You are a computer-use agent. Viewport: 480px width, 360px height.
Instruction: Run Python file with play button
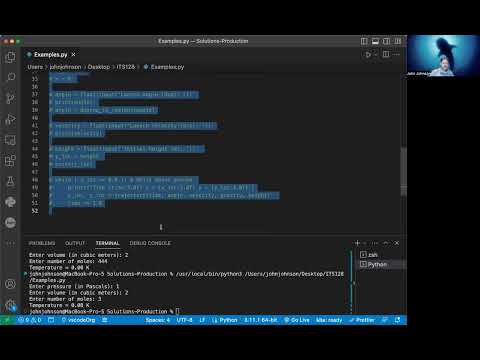pyautogui.click(x=368, y=54)
